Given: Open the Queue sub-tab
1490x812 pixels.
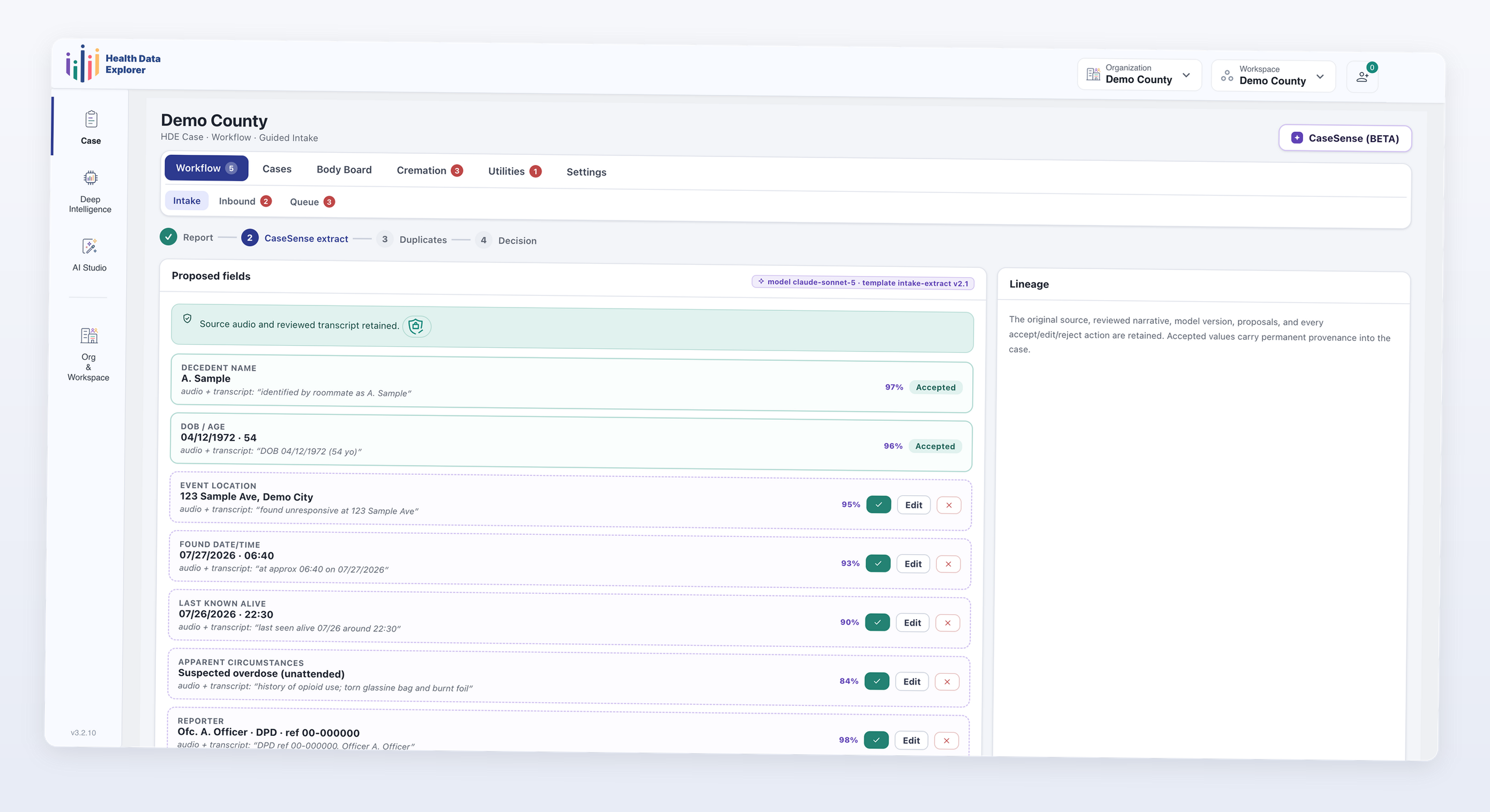Looking at the screenshot, I should point(312,202).
